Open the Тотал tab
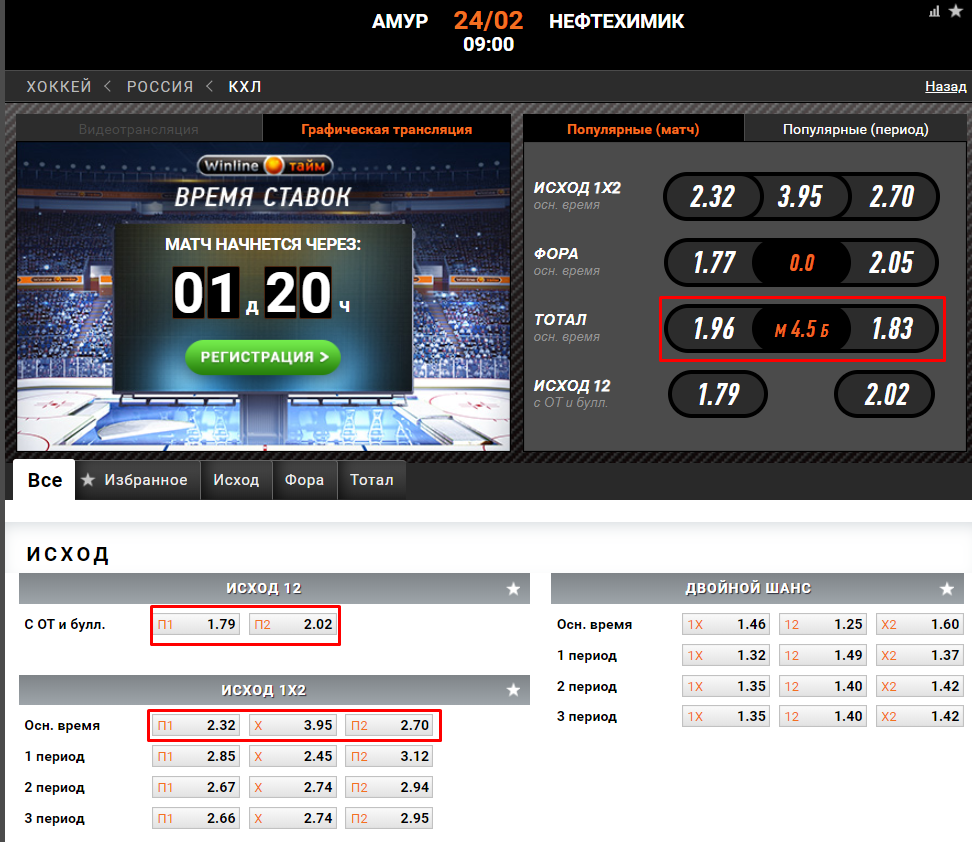The image size is (972, 842). click(x=371, y=480)
